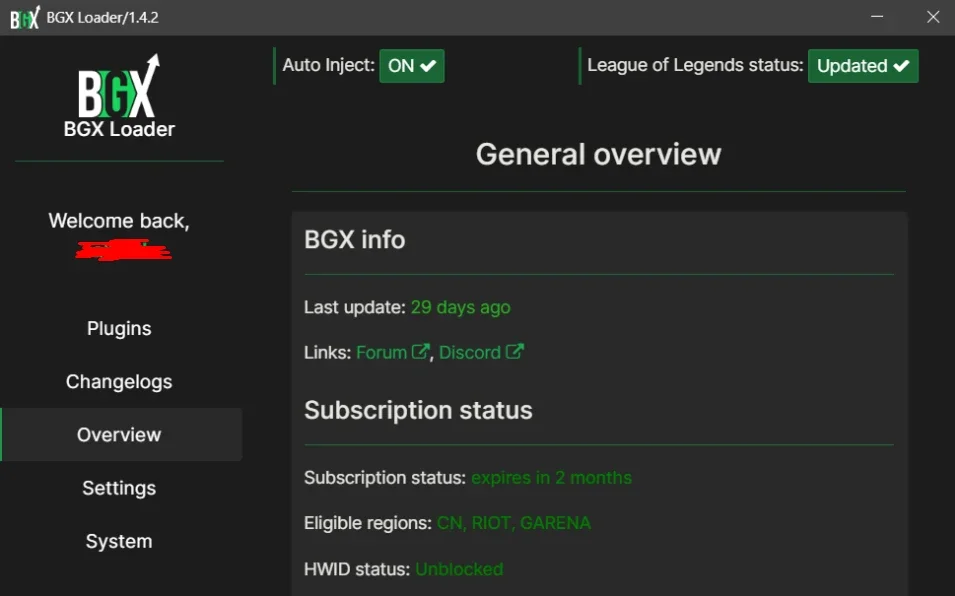Click the checkmark in the Updated status badge
Viewport: 955px width, 596px height.
coord(901,66)
